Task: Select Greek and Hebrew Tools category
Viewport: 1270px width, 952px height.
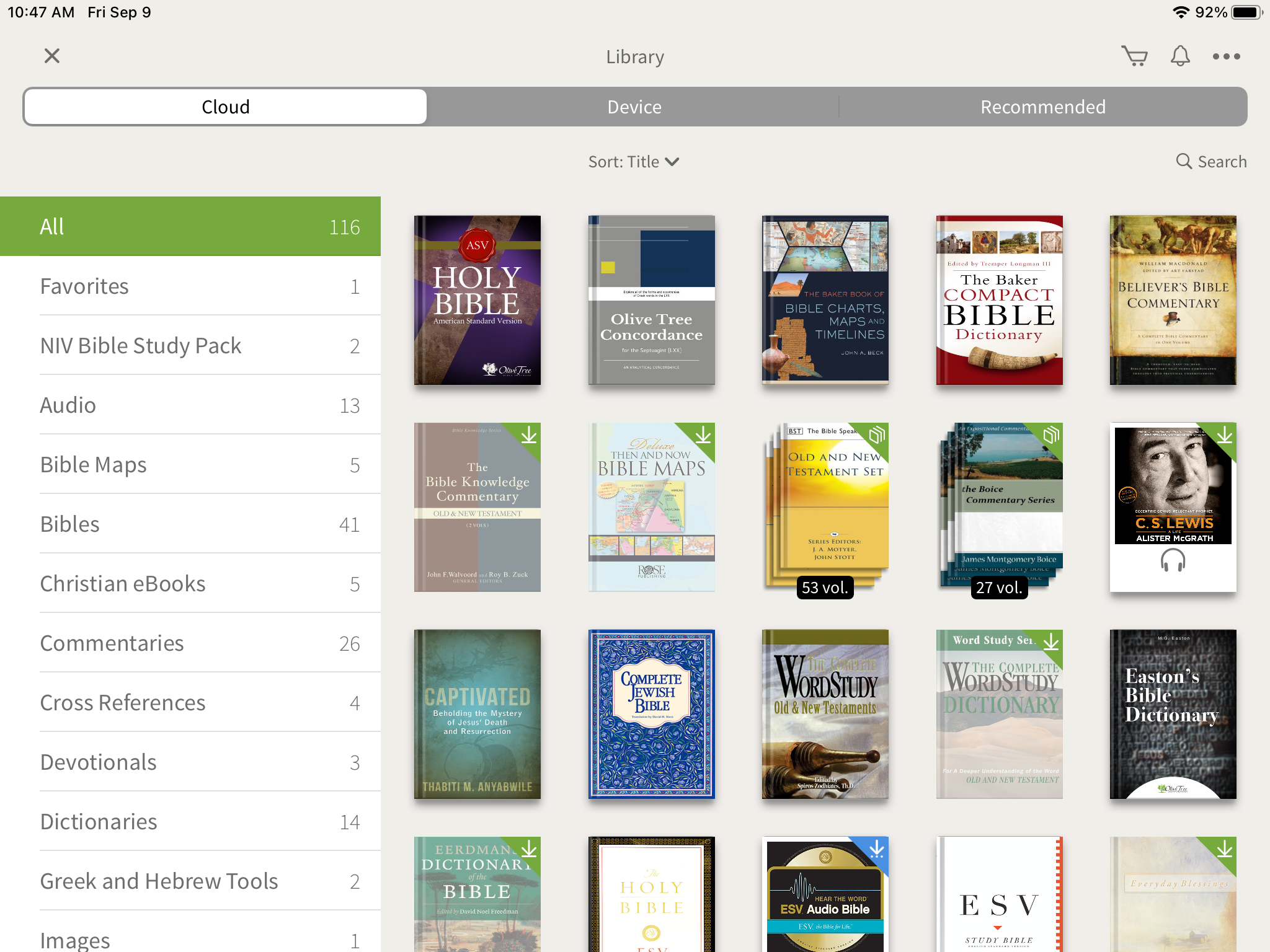Action: [190, 881]
